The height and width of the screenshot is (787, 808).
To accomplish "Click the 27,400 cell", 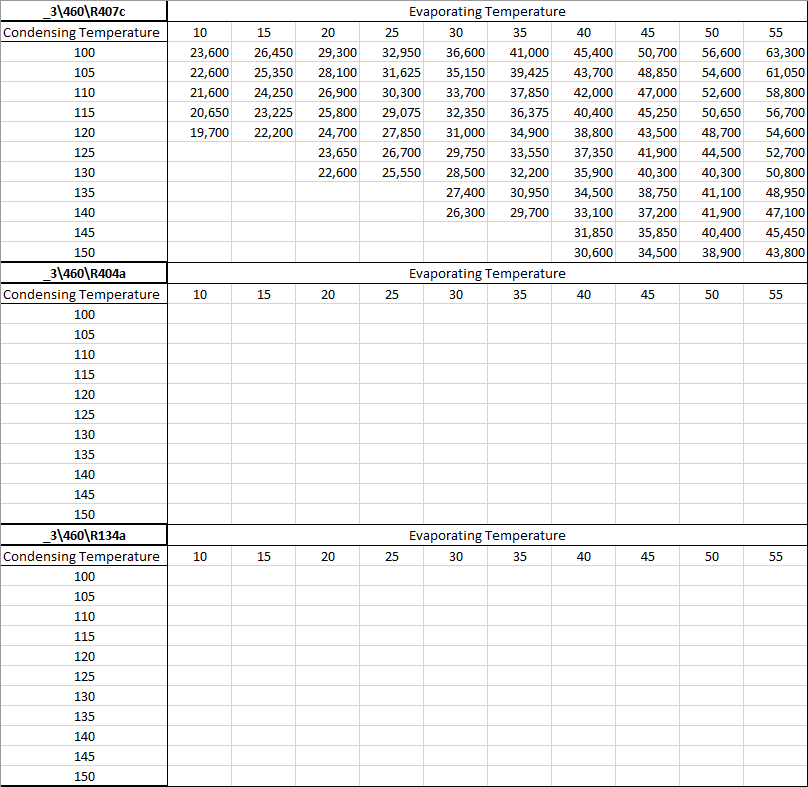I will pos(455,193).
